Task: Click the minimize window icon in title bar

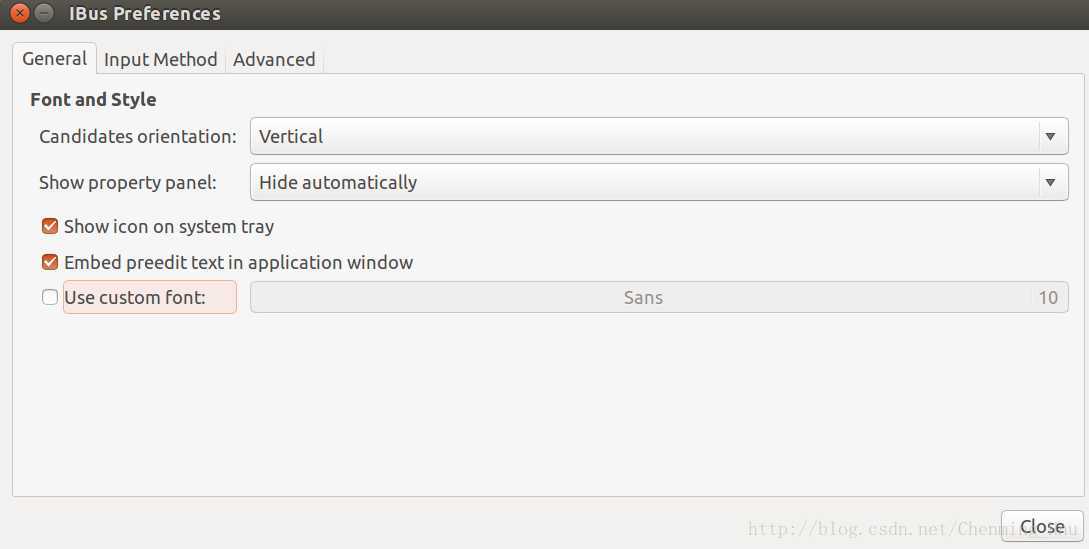Action: (x=44, y=13)
